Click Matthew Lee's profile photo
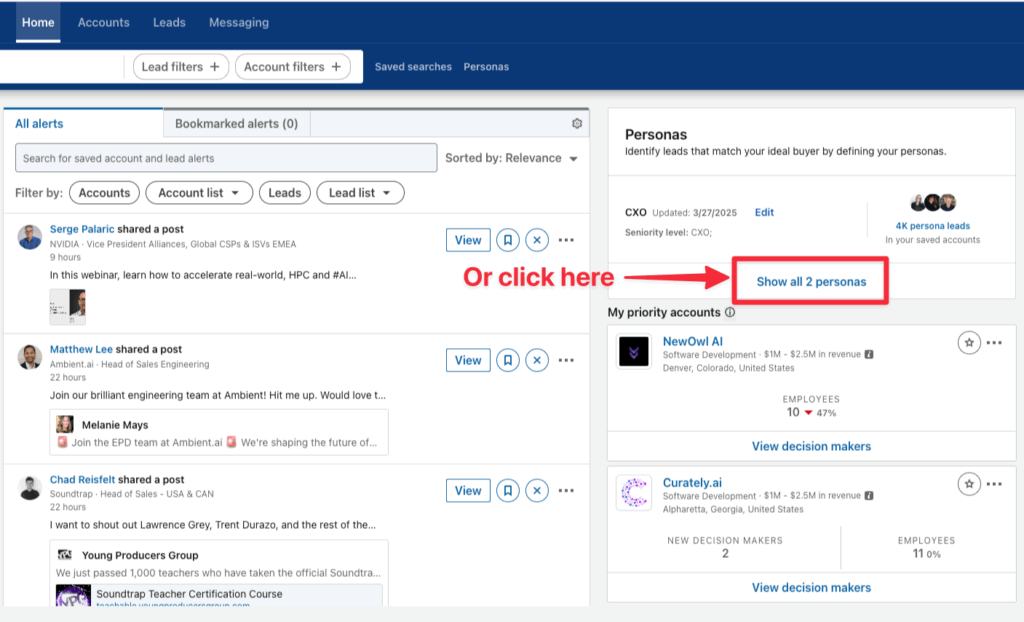 click(29, 357)
